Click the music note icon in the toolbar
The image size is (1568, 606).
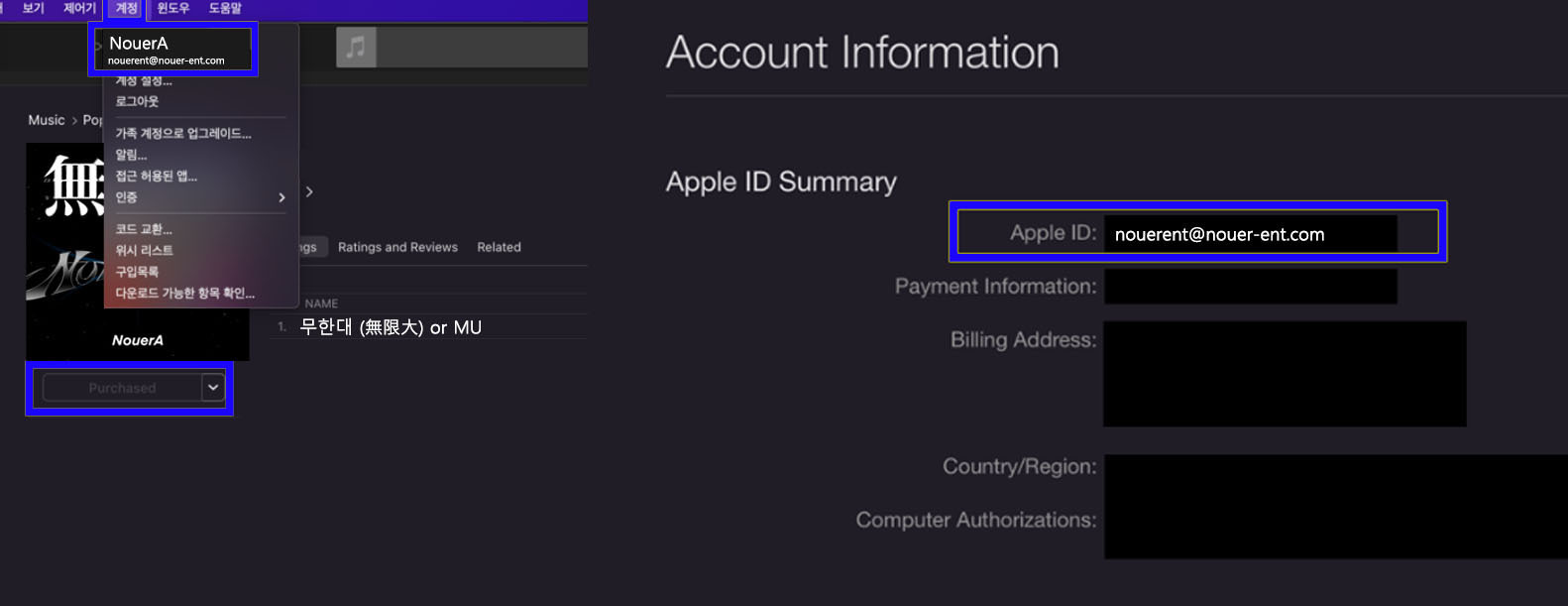(356, 47)
